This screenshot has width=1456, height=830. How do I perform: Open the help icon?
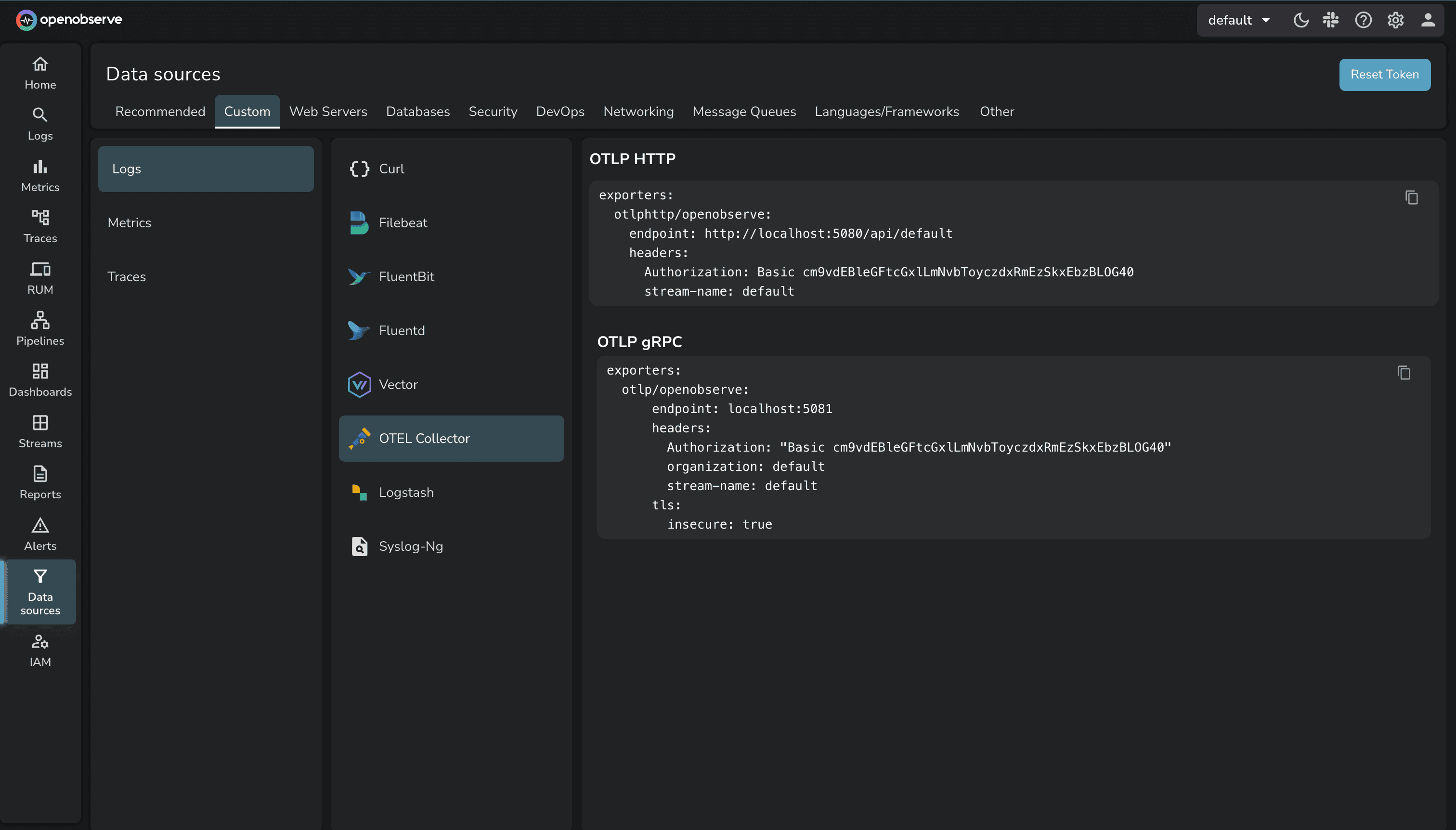[x=1363, y=19]
